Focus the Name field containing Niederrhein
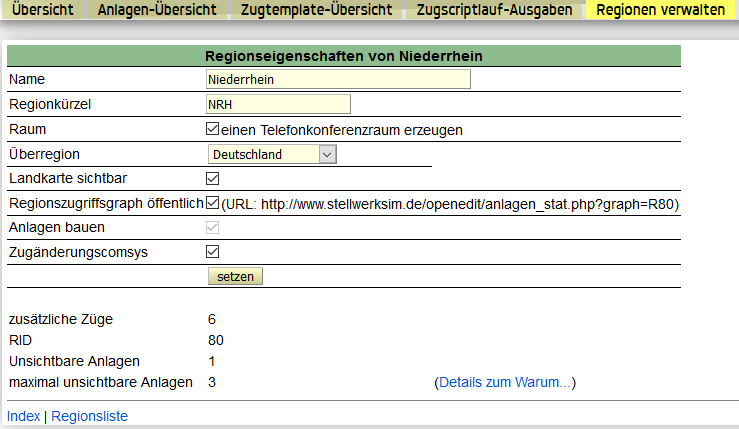Screen dimensions: 739x429 click(337, 79)
